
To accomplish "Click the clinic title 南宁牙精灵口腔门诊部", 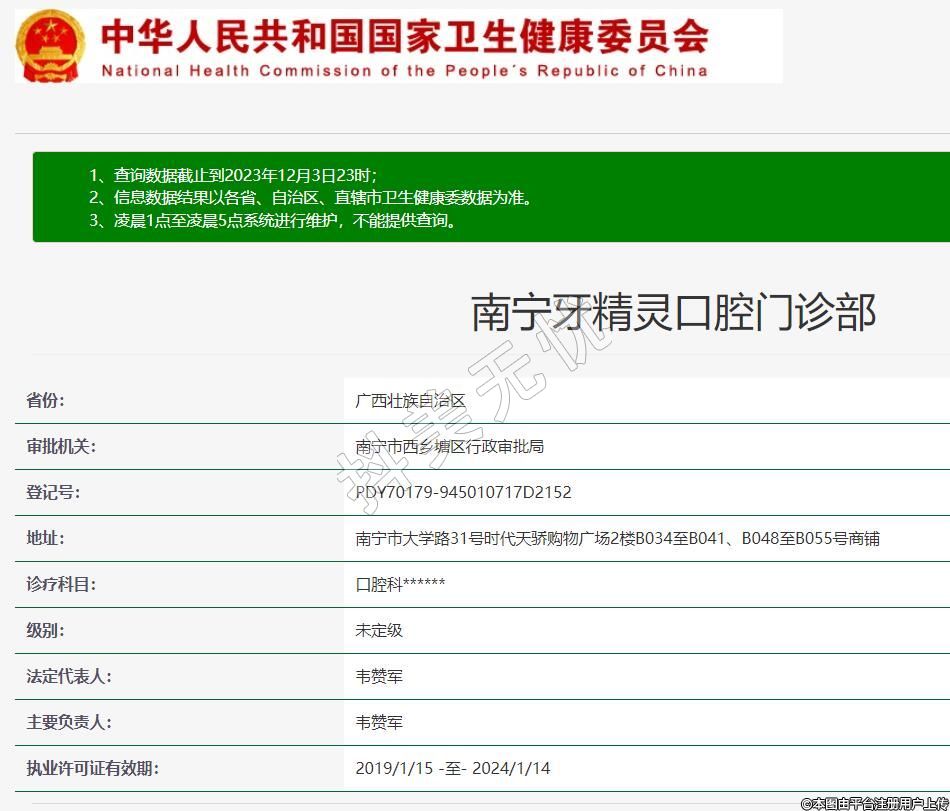I will click(x=673, y=312).
